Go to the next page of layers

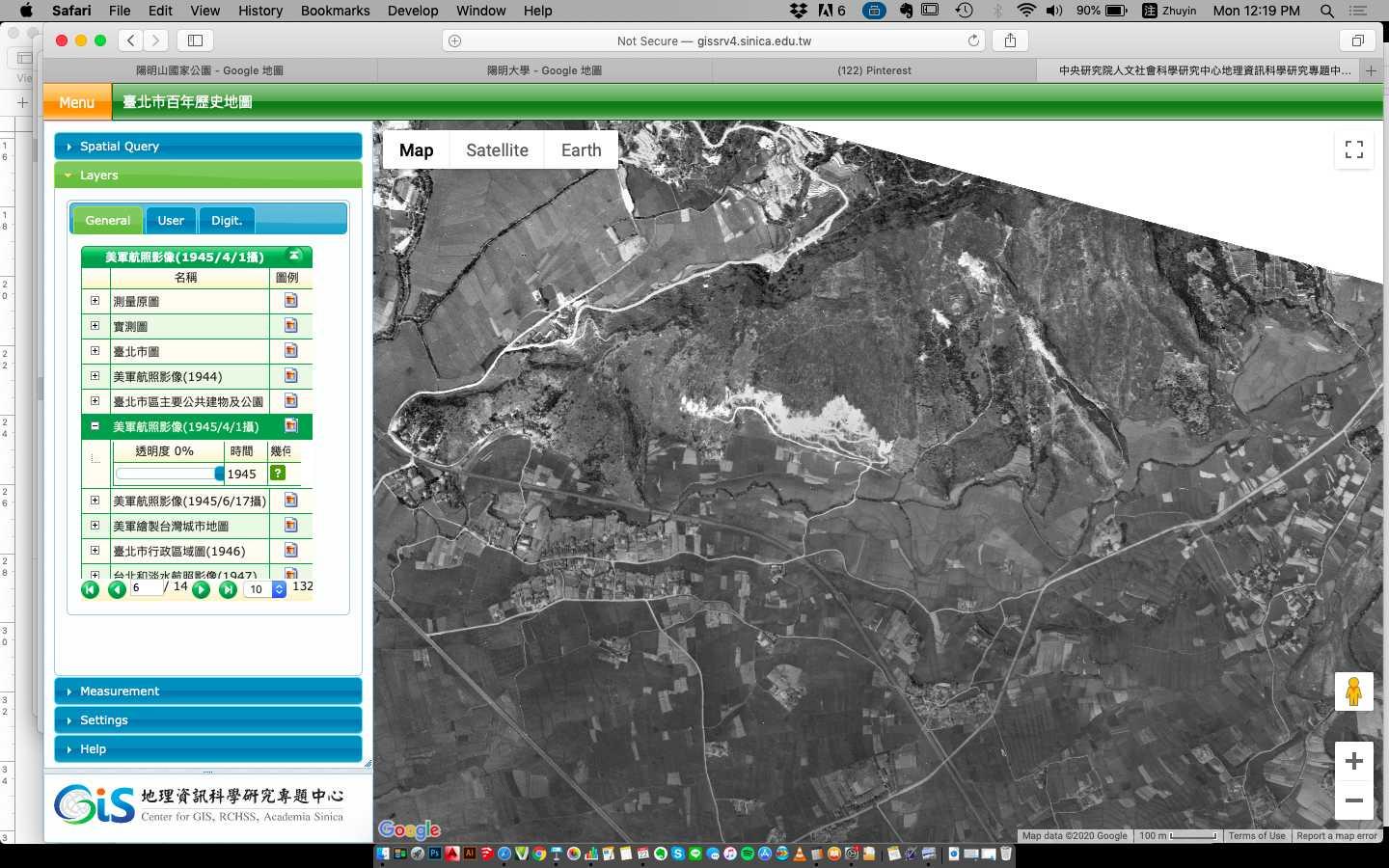click(x=201, y=589)
